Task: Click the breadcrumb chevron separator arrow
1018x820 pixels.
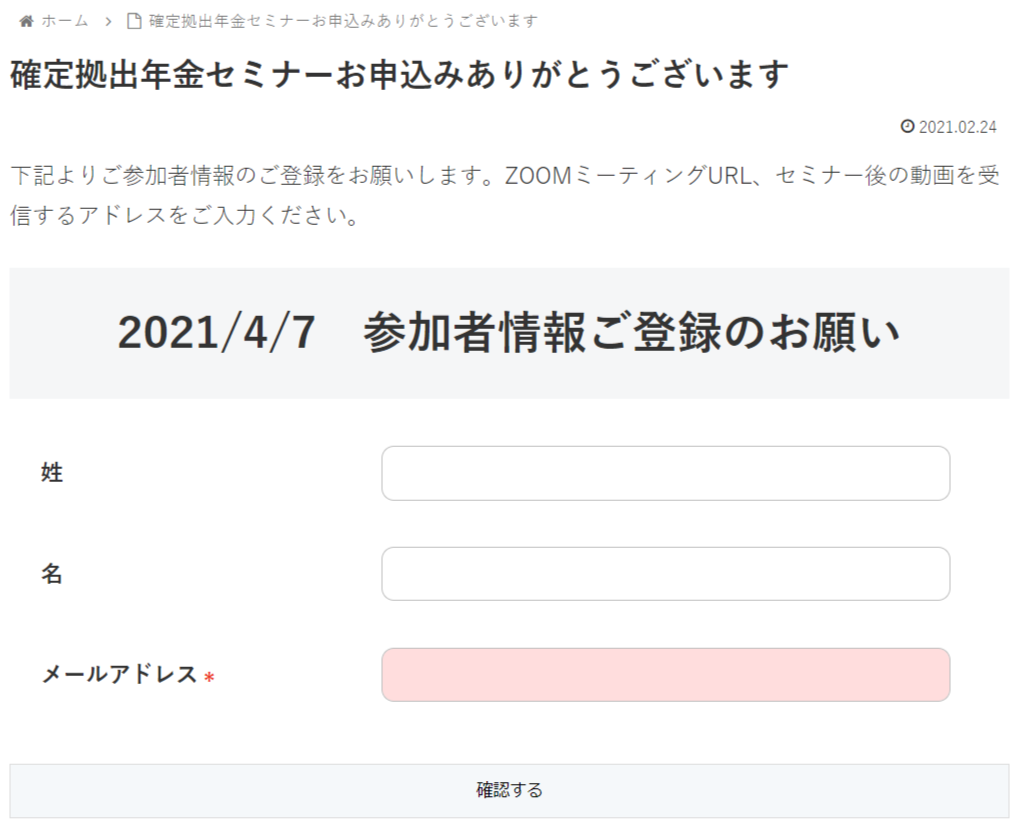Action: click(108, 21)
